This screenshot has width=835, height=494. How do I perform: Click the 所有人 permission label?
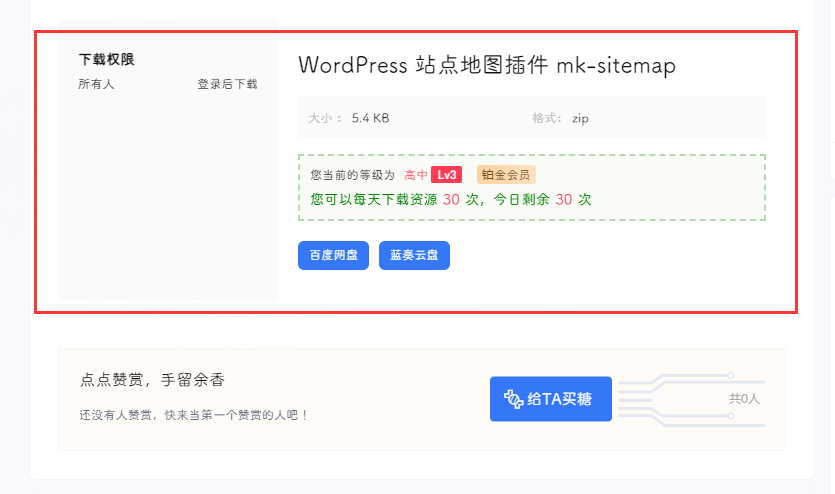(x=96, y=84)
